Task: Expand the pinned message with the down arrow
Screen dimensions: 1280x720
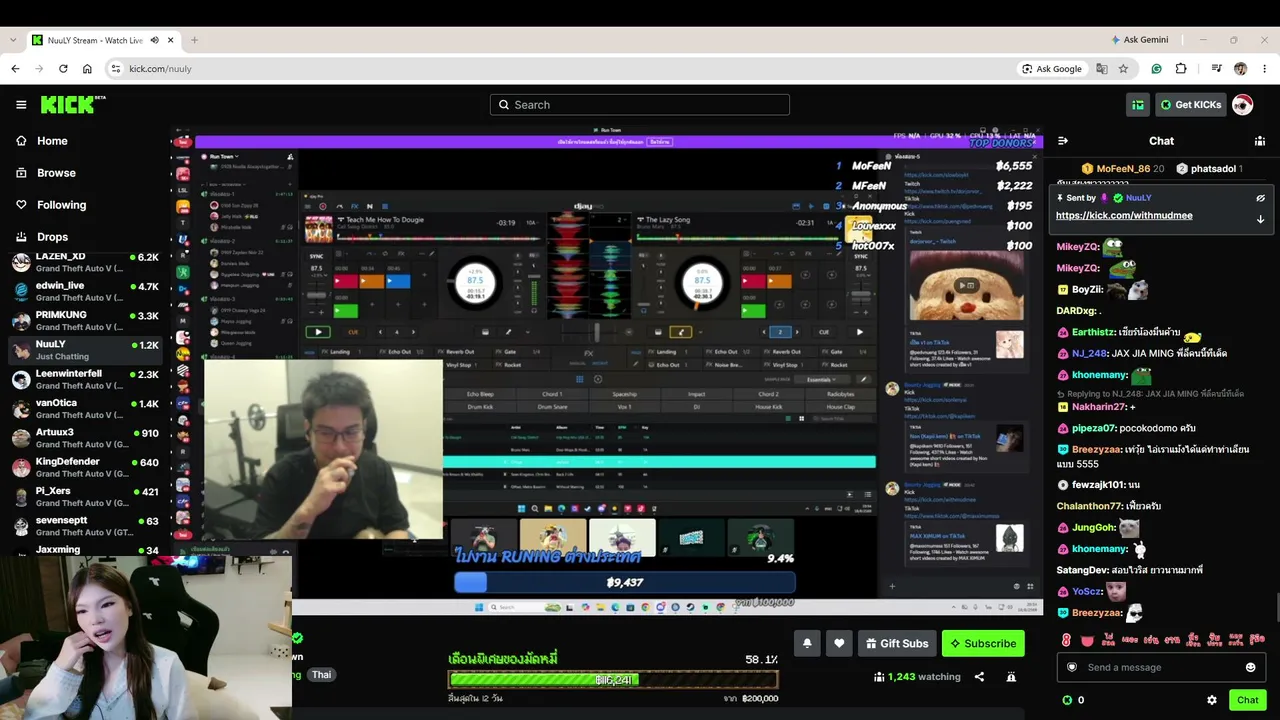Action: (x=1260, y=219)
